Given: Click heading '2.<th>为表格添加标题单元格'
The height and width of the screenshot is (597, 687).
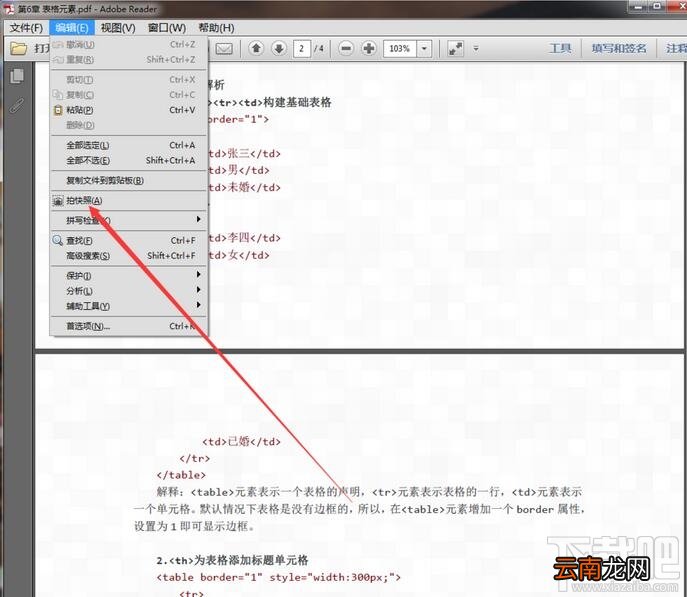Looking at the screenshot, I should [232, 560].
